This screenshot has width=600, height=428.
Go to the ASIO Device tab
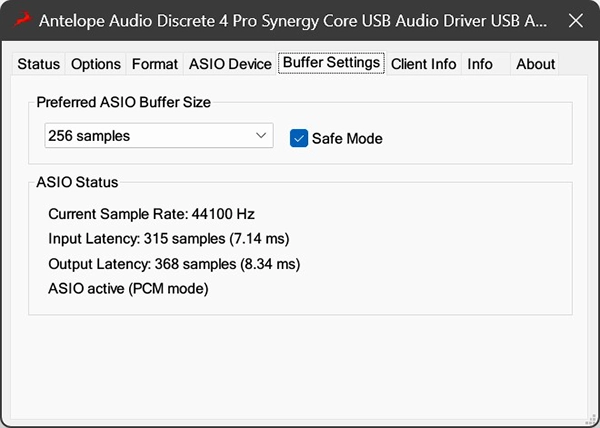pos(230,64)
